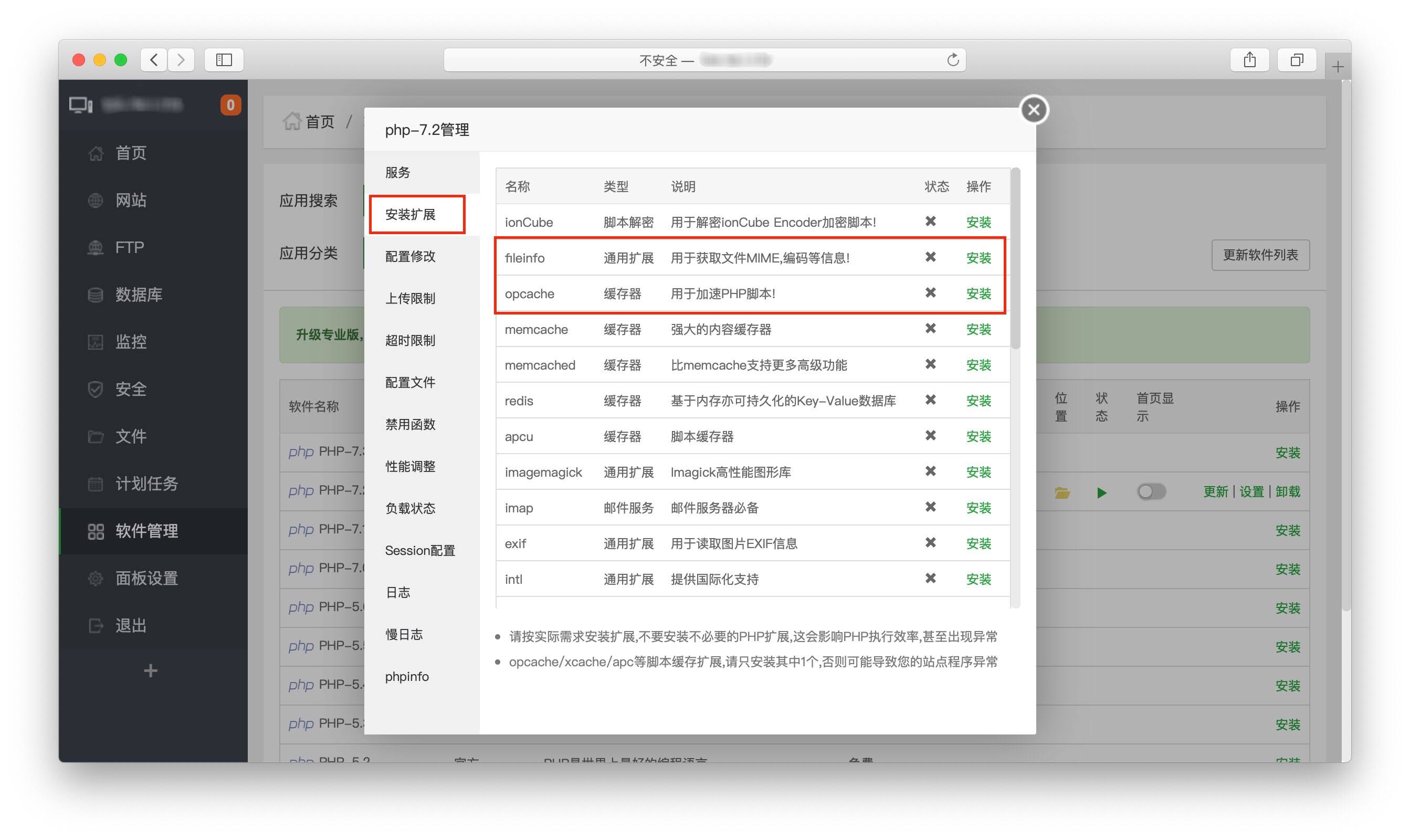The height and width of the screenshot is (840, 1410).
Task: Select the 安装扩展 tab
Action: point(416,215)
